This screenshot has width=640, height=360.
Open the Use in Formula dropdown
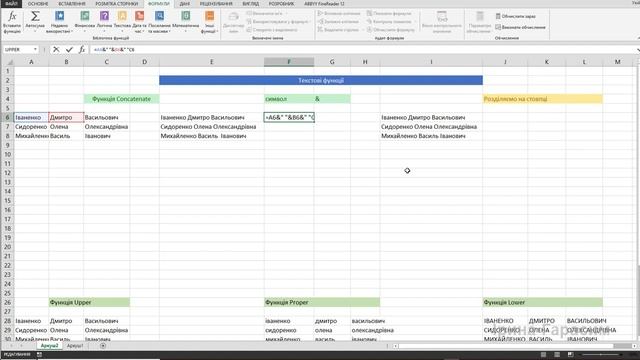coord(278,22)
